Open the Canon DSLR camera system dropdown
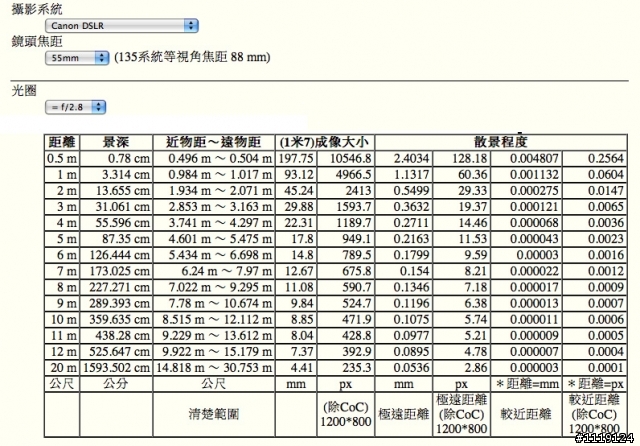The height and width of the screenshot is (446, 640). click(x=122, y=25)
